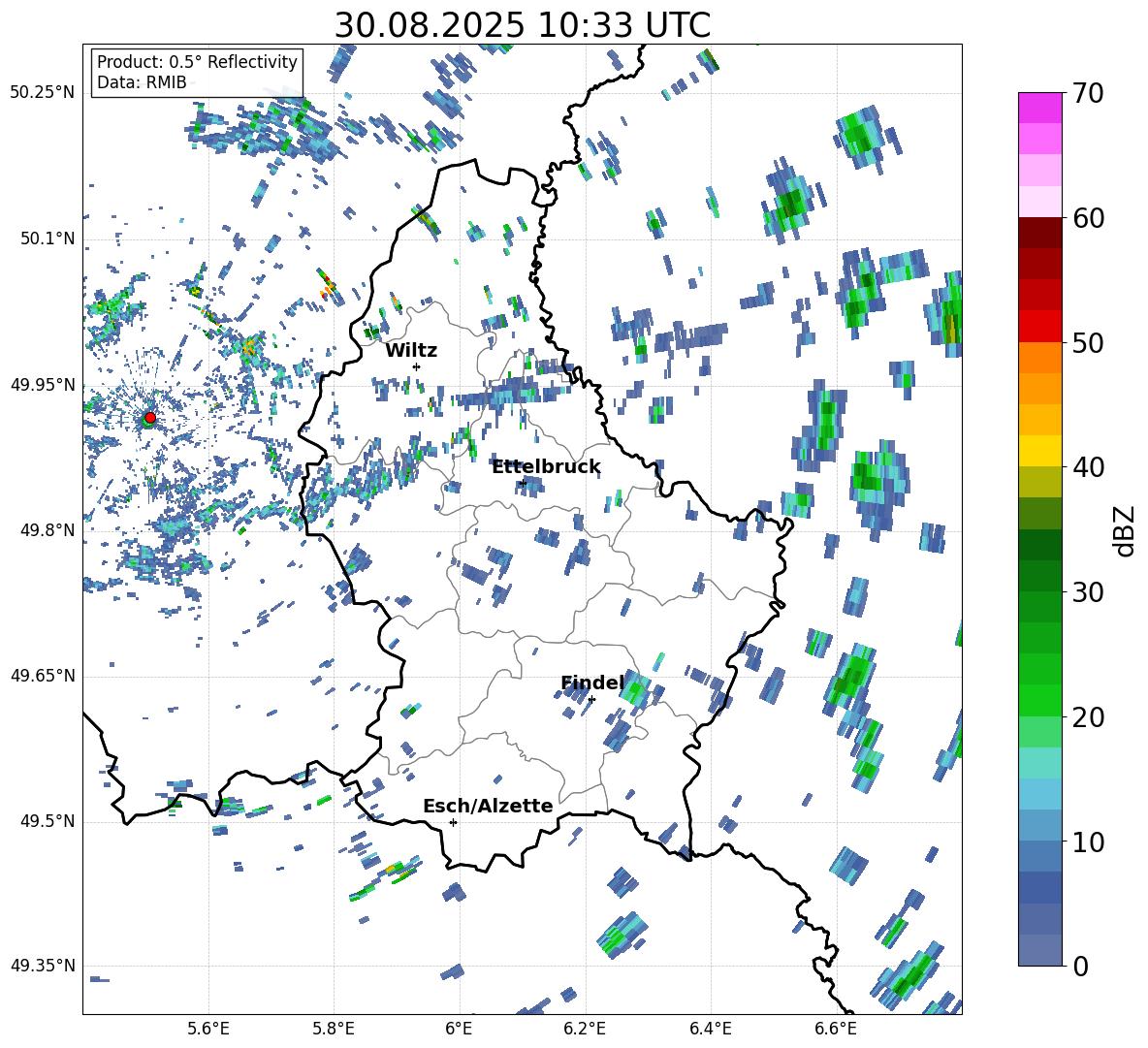Click the 6.4°E longitude label
This screenshot has width=1148, height=1048.
pyautogui.click(x=710, y=1029)
